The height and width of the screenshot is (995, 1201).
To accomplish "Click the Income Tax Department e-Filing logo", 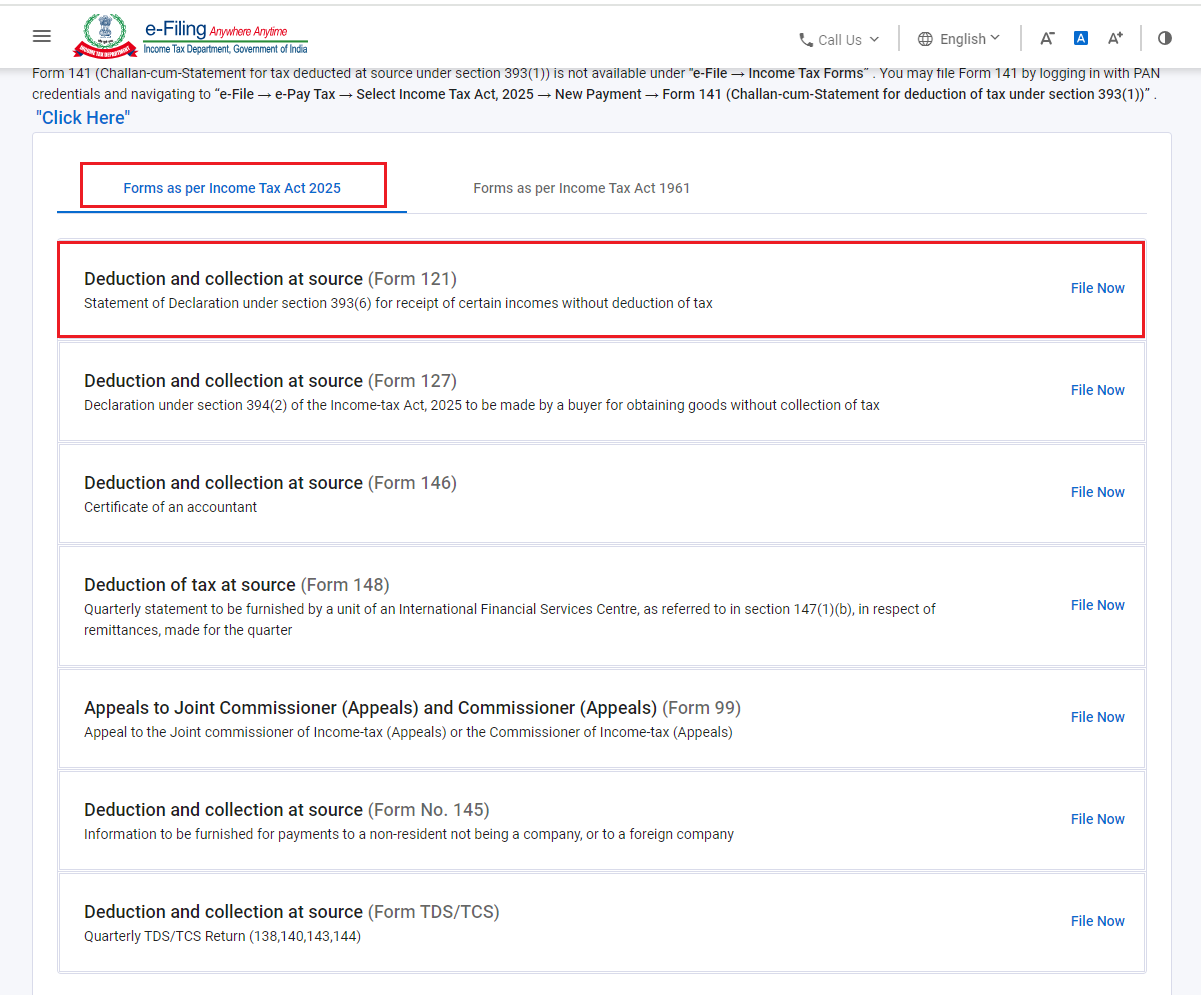I will [x=190, y=36].
